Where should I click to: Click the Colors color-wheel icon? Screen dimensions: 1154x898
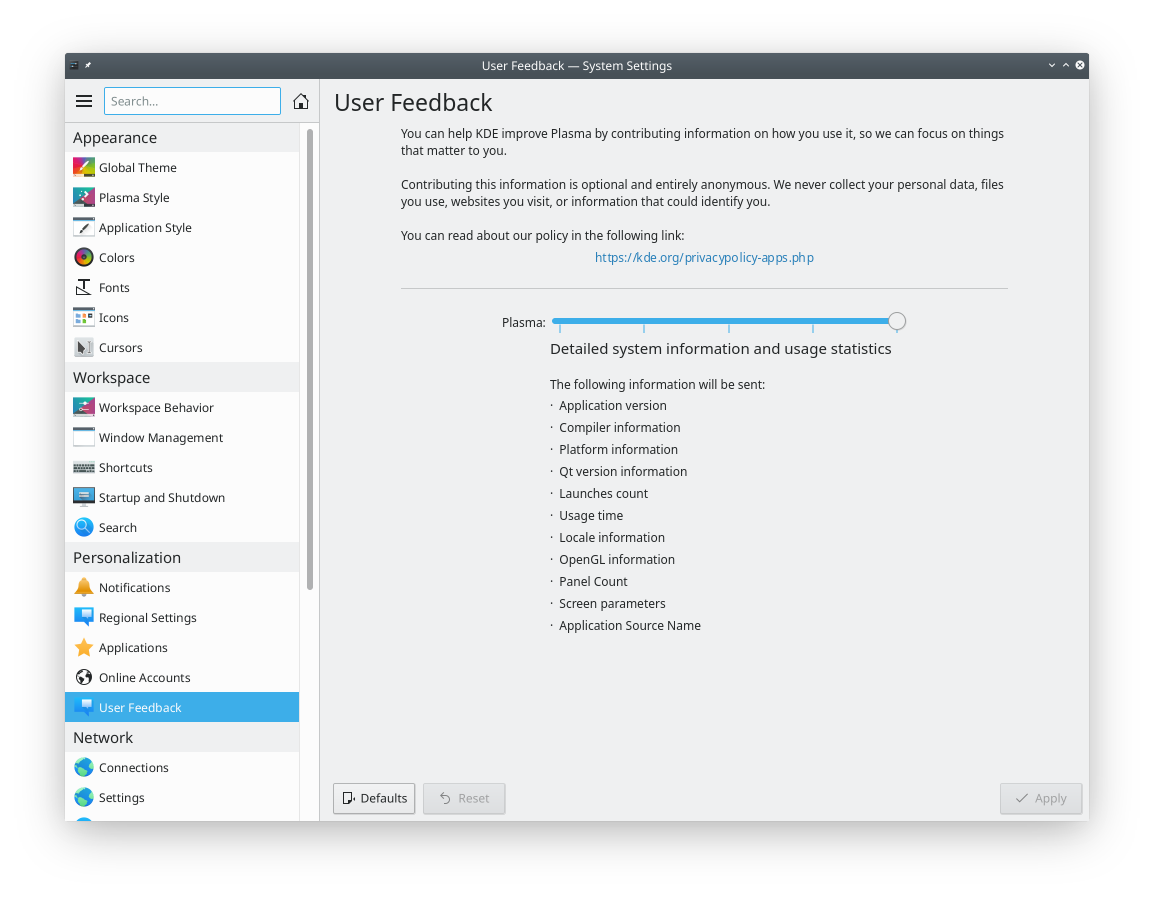(84, 257)
